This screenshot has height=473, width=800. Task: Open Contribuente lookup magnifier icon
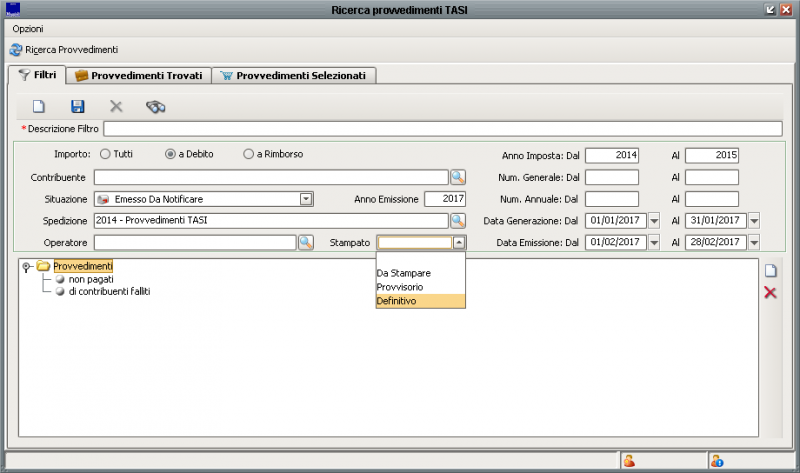coord(457,177)
